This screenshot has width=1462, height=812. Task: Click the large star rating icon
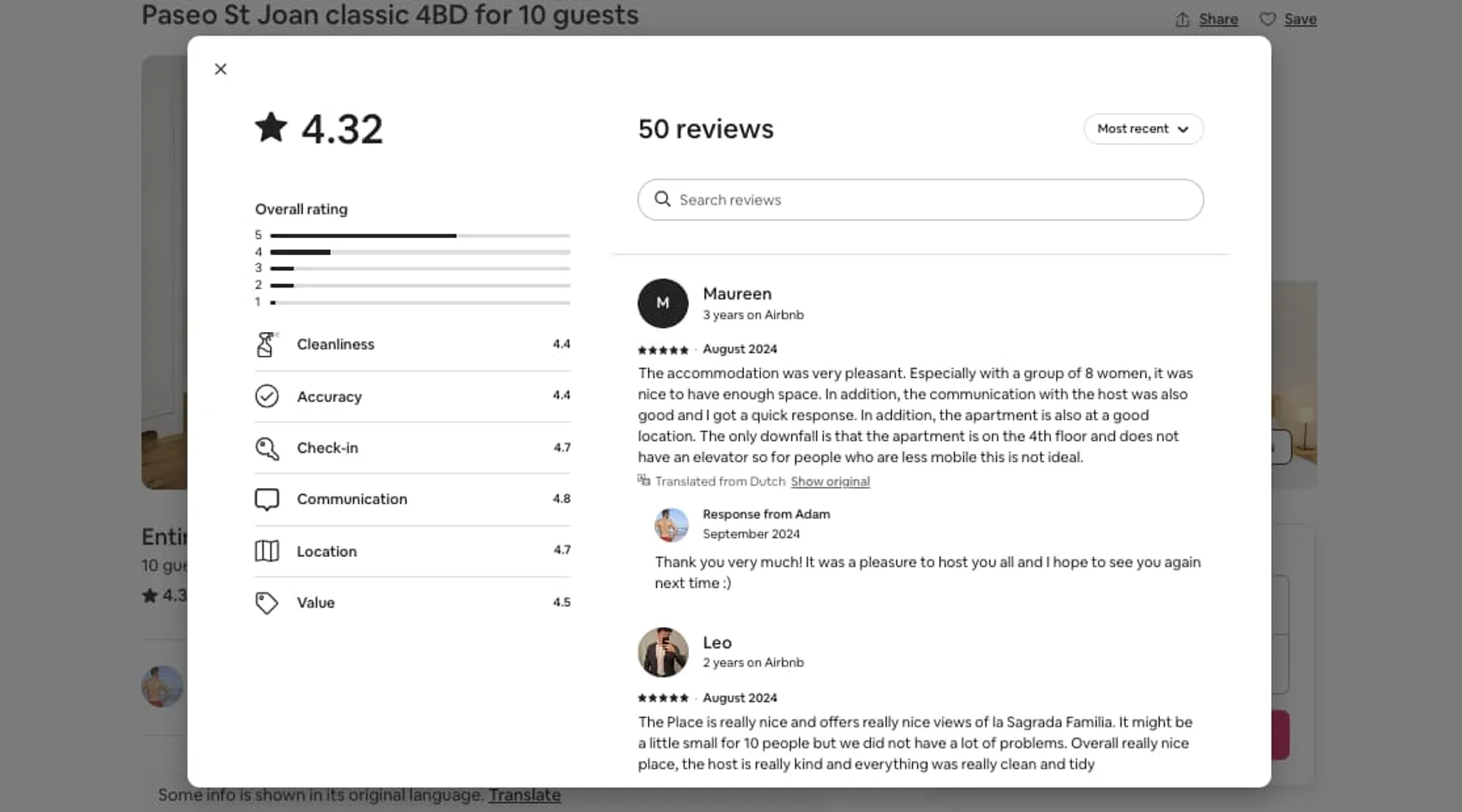[271, 127]
